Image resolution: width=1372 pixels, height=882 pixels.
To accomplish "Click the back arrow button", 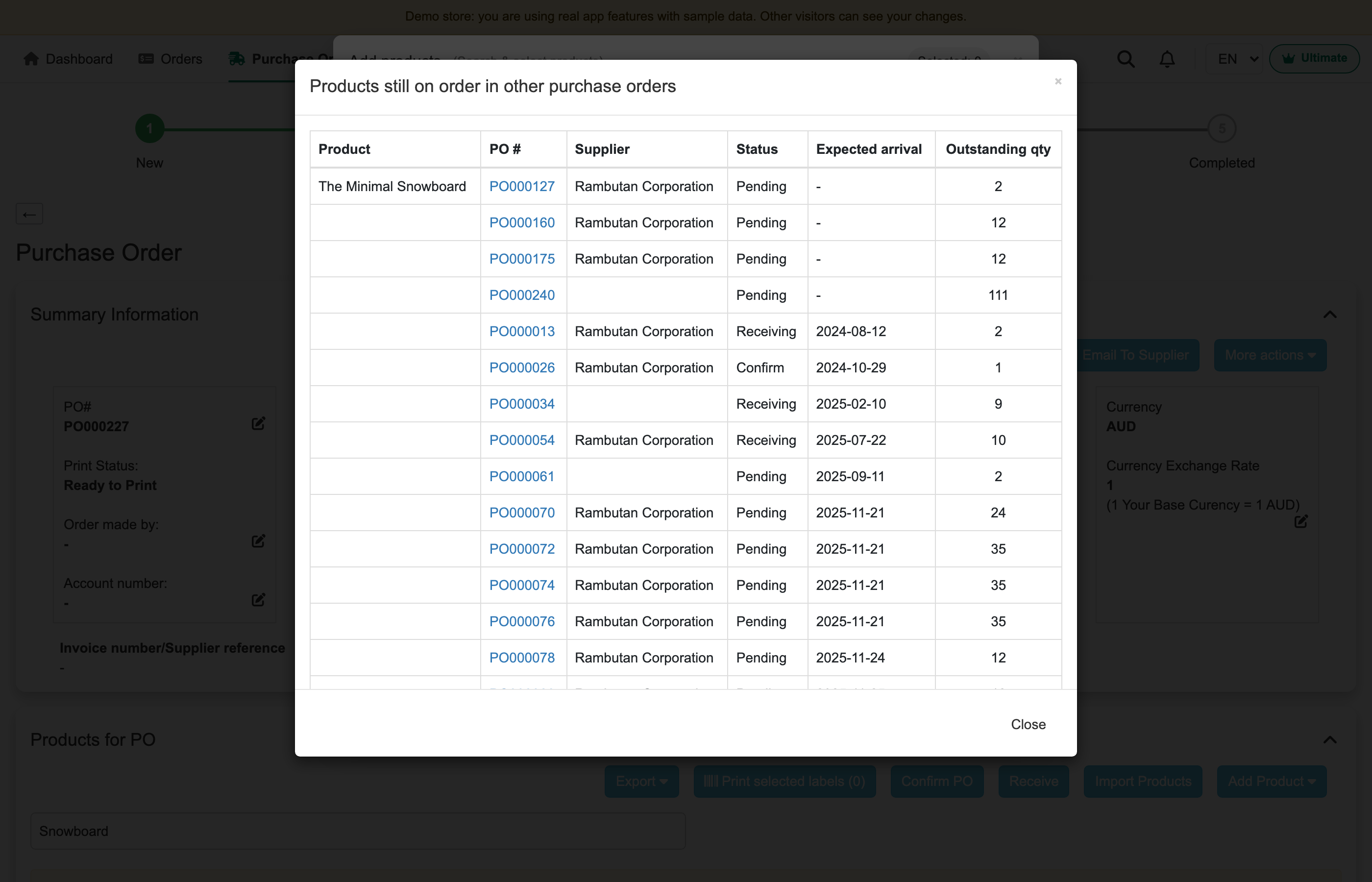I will point(29,214).
